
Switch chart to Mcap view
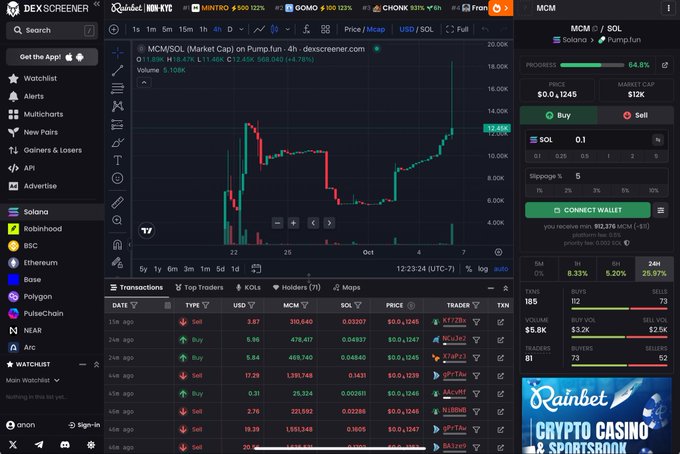tap(376, 29)
